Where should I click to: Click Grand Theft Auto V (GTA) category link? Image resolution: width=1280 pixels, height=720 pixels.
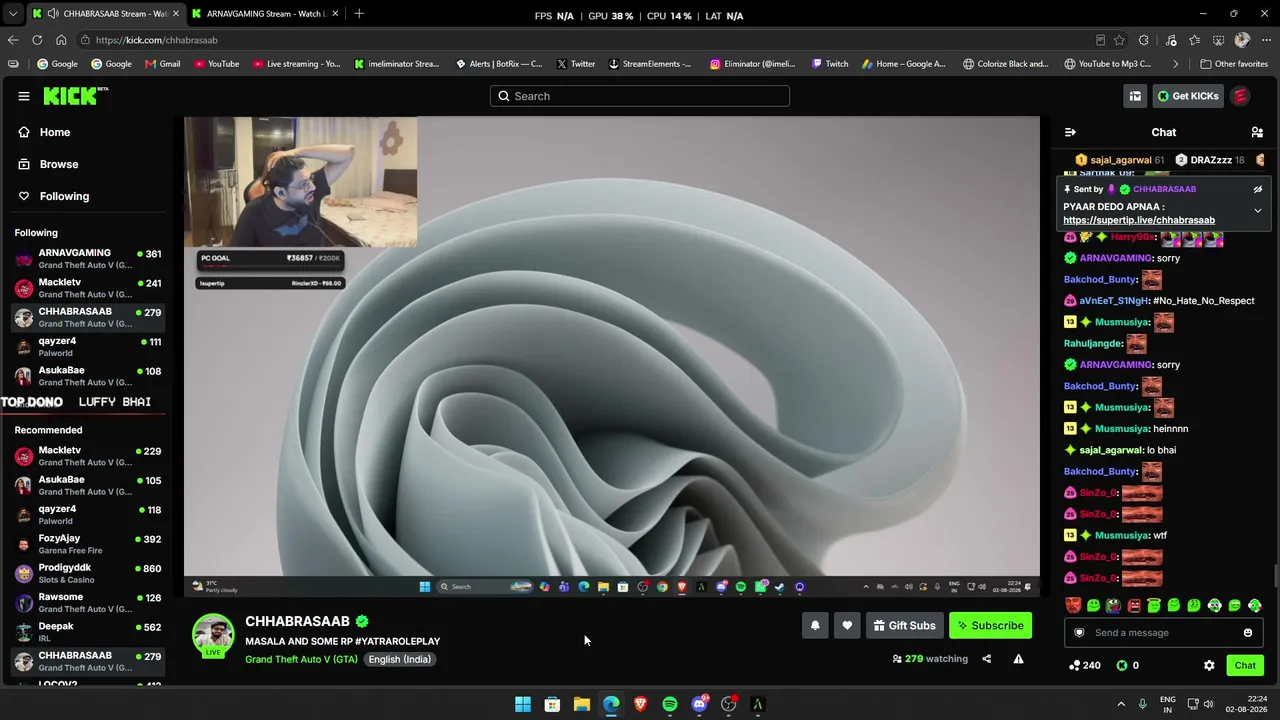(301, 660)
